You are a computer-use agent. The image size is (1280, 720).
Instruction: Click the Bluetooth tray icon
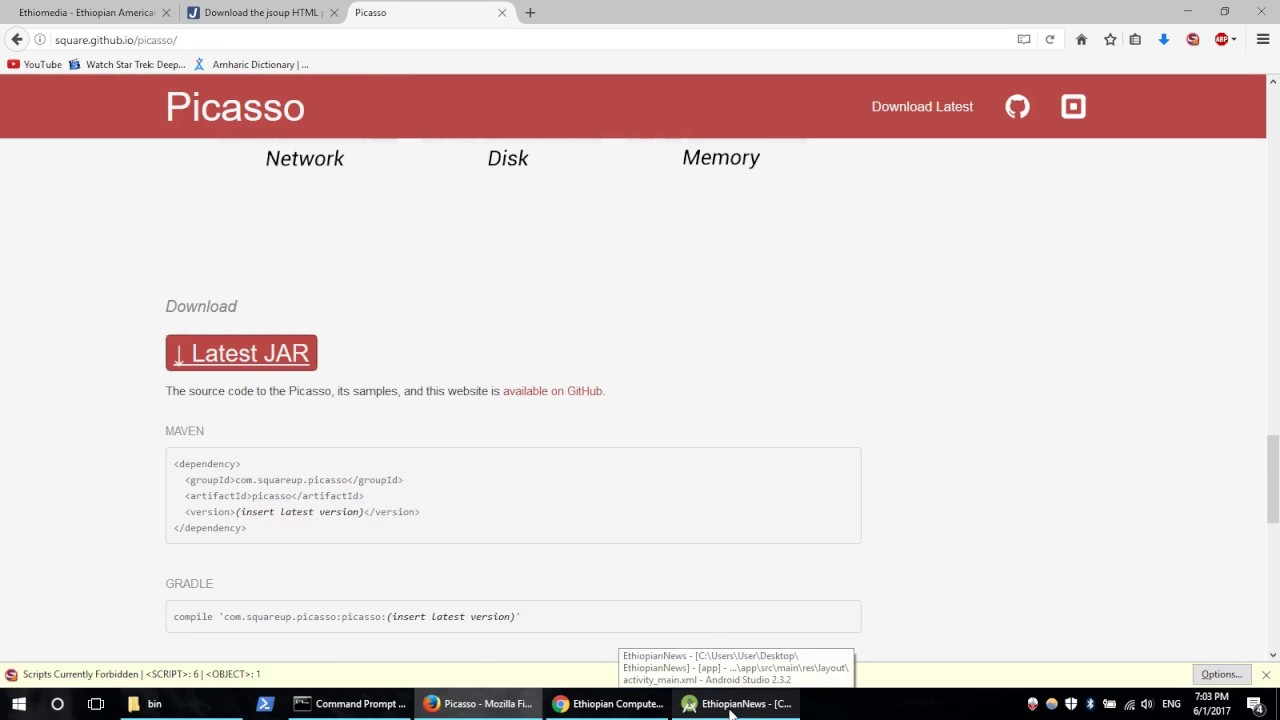(x=1090, y=704)
